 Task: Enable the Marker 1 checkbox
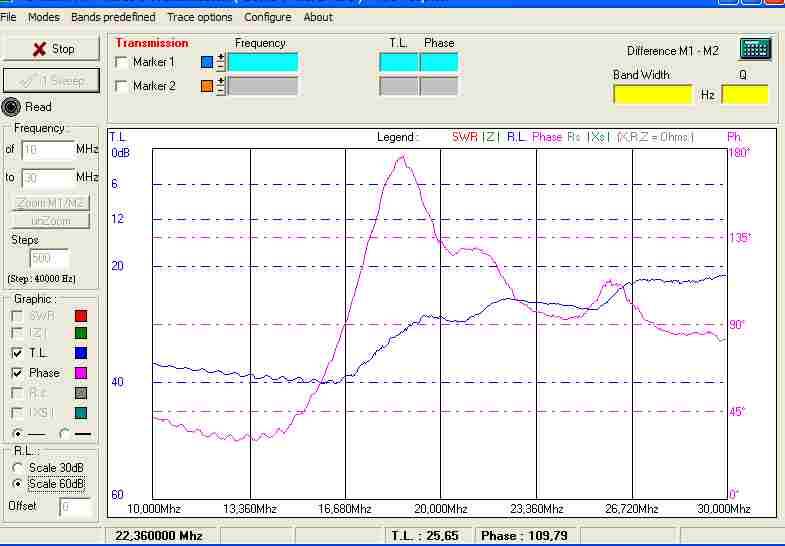tap(122, 62)
